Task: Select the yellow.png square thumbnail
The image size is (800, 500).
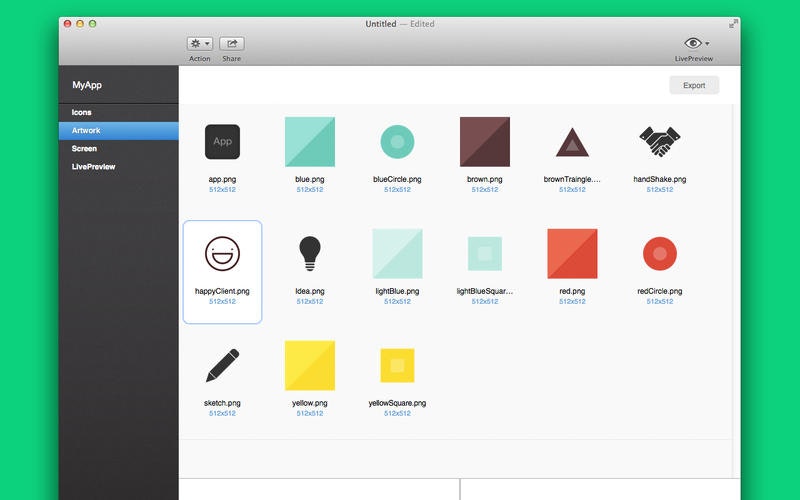Action: point(310,365)
